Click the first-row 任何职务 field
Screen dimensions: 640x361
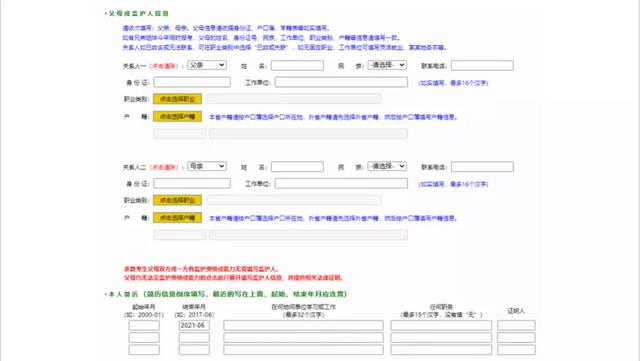pos(441,325)
